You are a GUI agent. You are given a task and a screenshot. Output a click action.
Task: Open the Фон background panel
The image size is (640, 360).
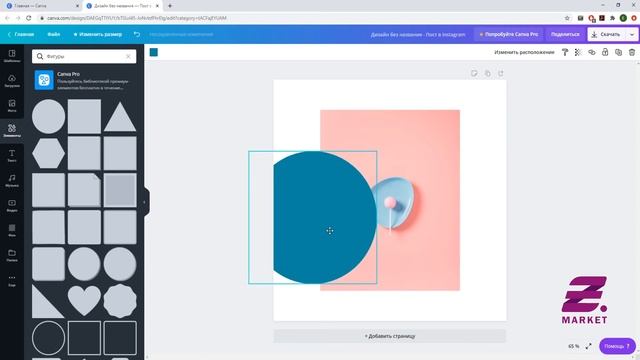12,230
